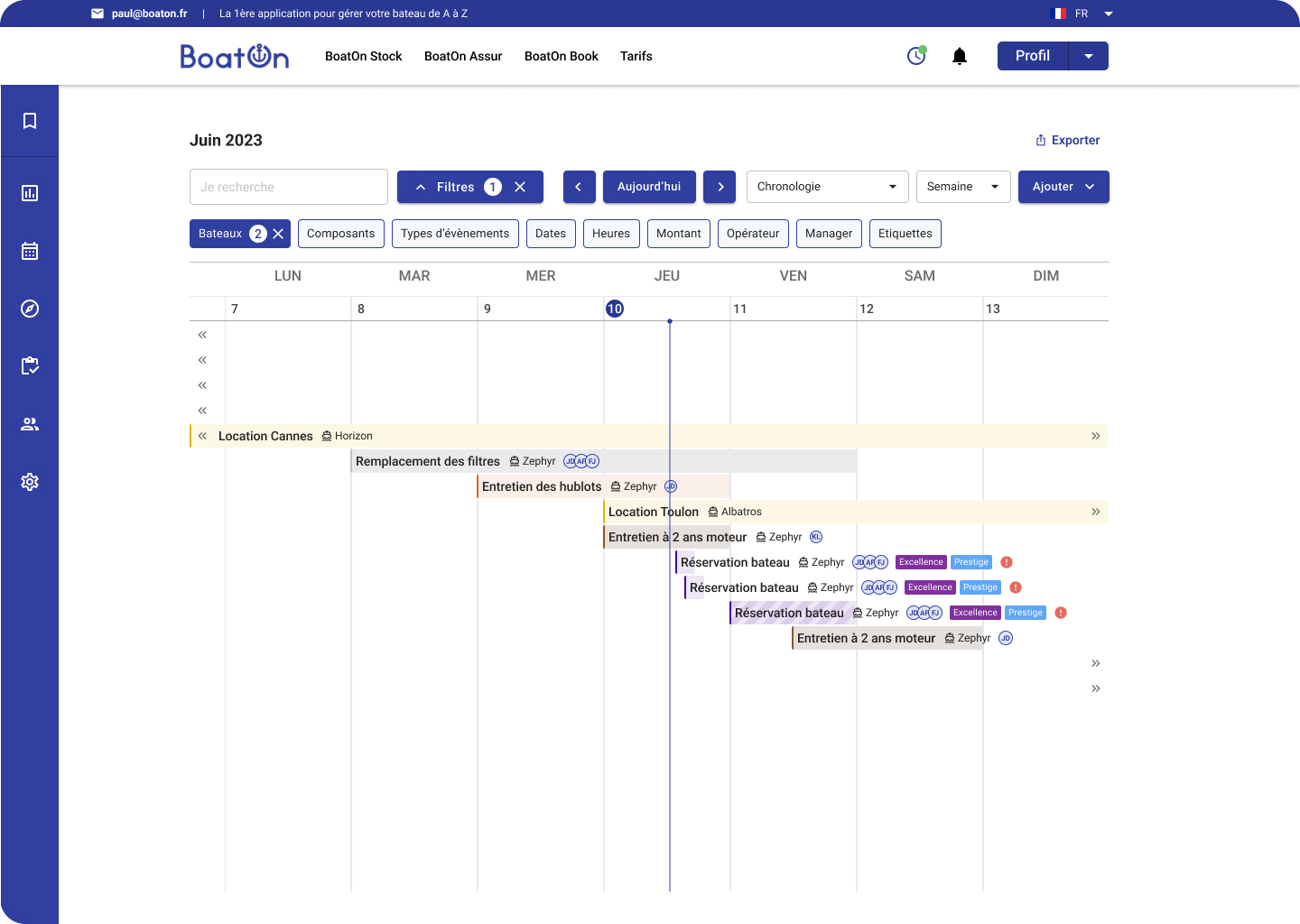This screenshot has width=1300, height=924.
Task: Open the Semaine duration dropdown
Action: pos(962,187)
